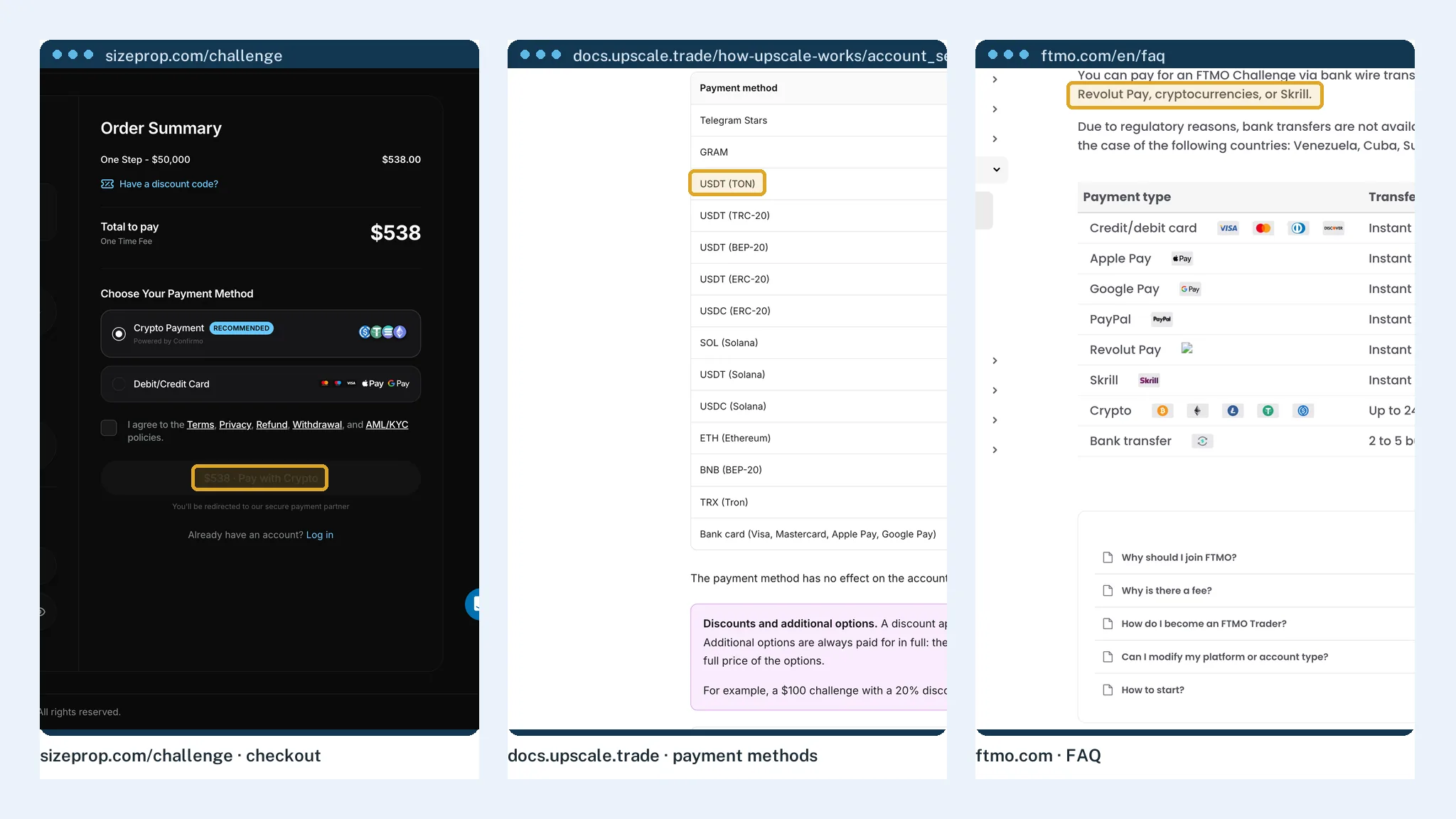The width and height of the screenshot is (1456, 819).
Task: Click the Diners Club logo in FTMO table
Action: [x=1298, y=228]
